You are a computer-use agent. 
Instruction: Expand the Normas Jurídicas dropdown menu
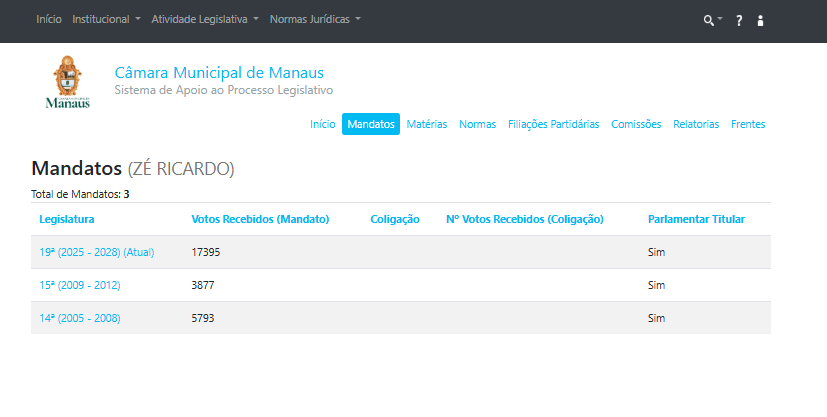[x=315, y=19]
